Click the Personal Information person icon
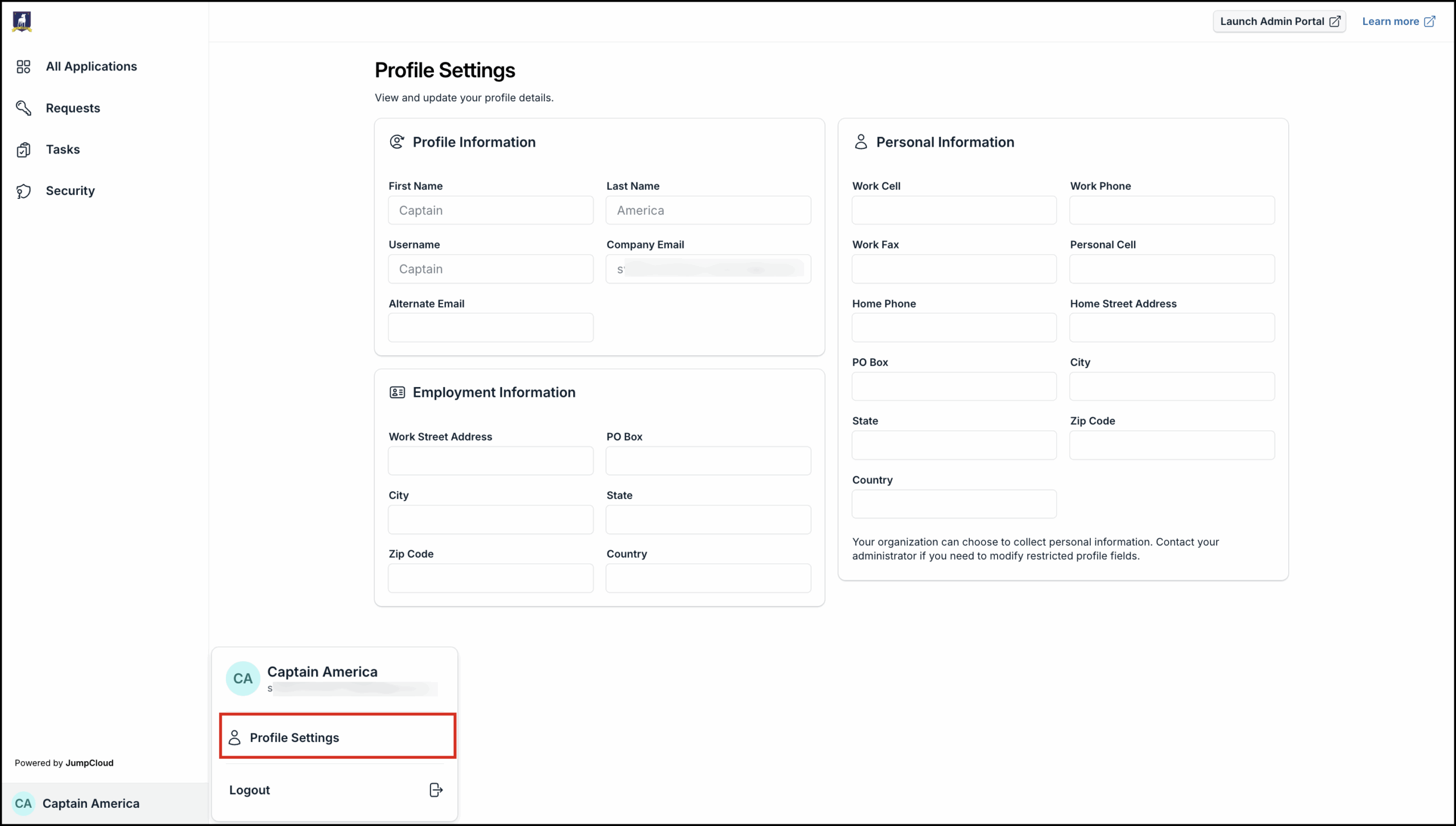 (x=861, y=142)
